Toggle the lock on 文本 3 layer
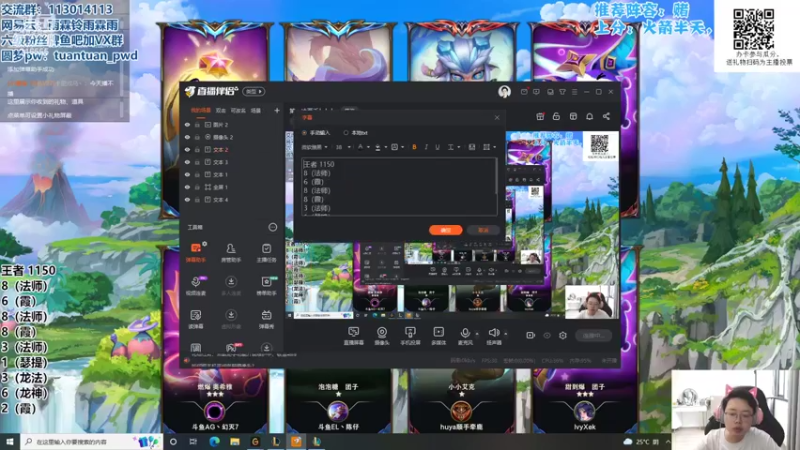Screen dimensions: 800x450 (x=197, y=162)
